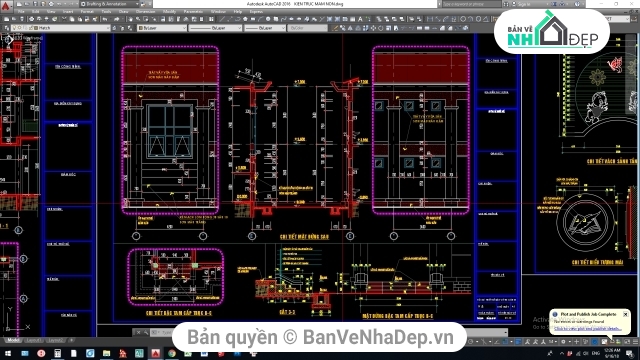Close the command line panel X
The image size is (640, 360).
tap(138, 333)
